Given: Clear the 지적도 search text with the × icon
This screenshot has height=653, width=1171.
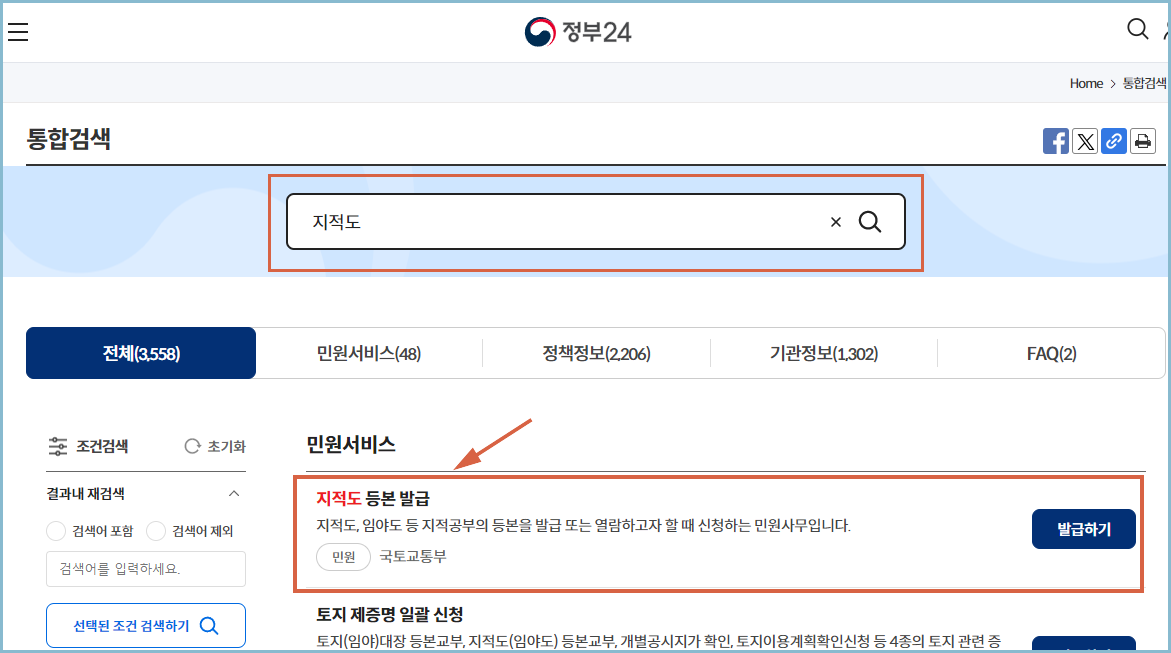Looking at the screenshot, I should click(835, 221).
